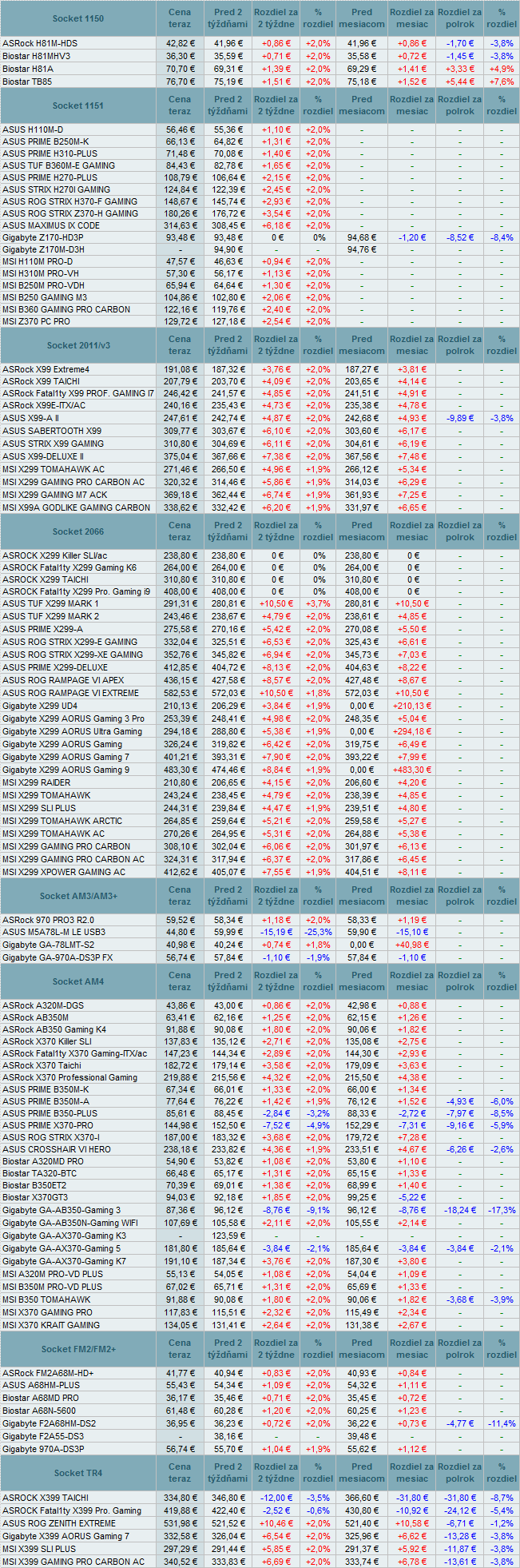Select Gigabyte X299 AORUS Gaming 9 name
The width and height of the screenshot is (520, 1568).
65,770
